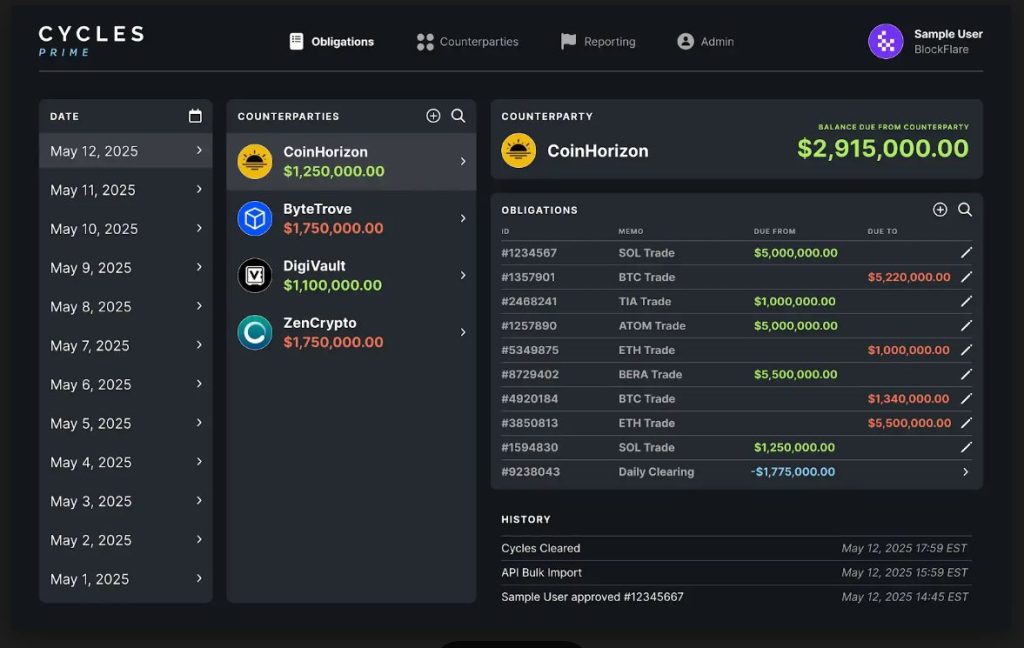Edit obligation #1234567 pencil icon
Viewport: 1024px width, 648px height.
pyautogui.click(x=966, y=253)
